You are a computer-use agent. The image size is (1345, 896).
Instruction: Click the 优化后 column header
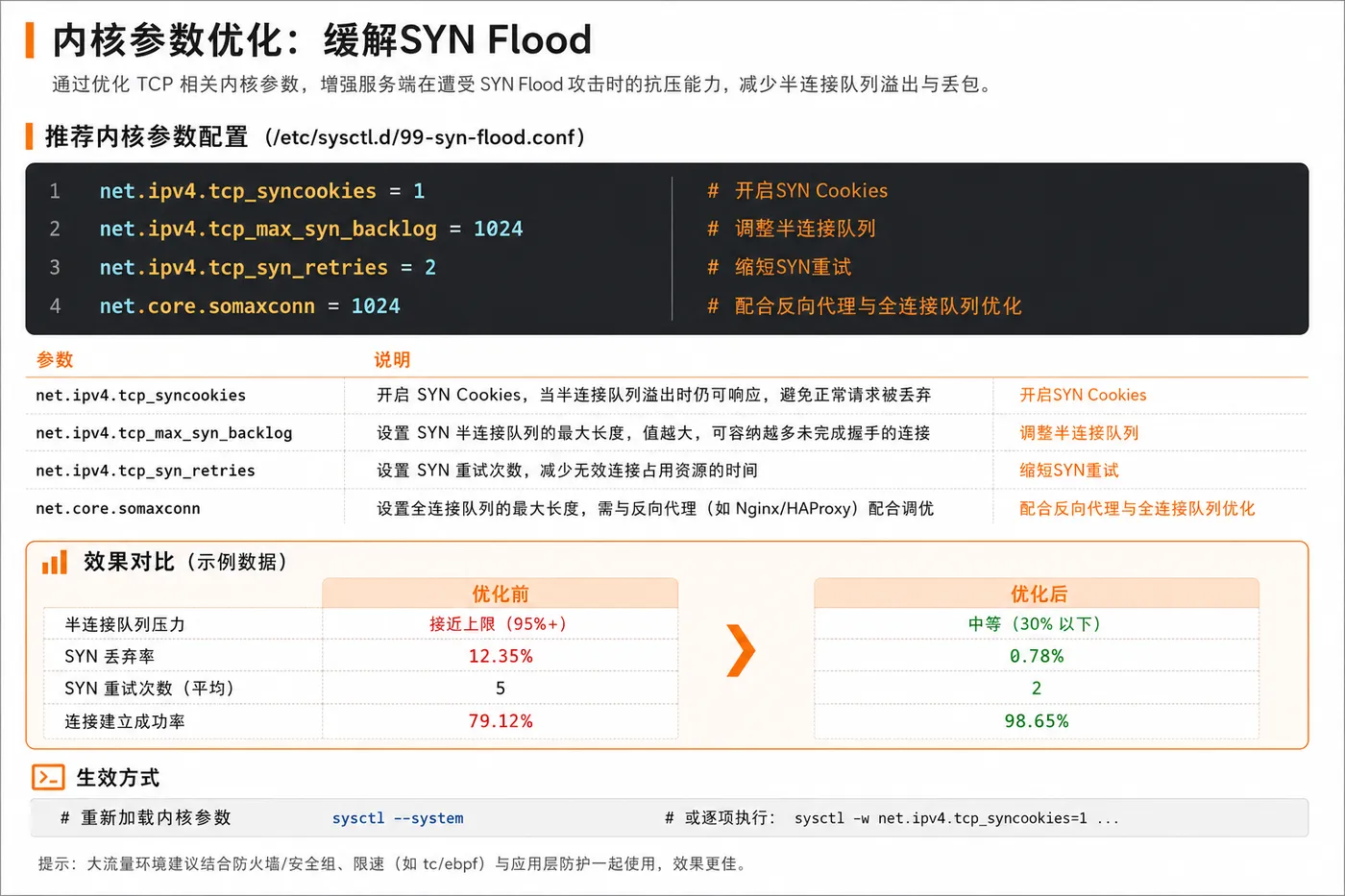click(x=1039, y=593)
